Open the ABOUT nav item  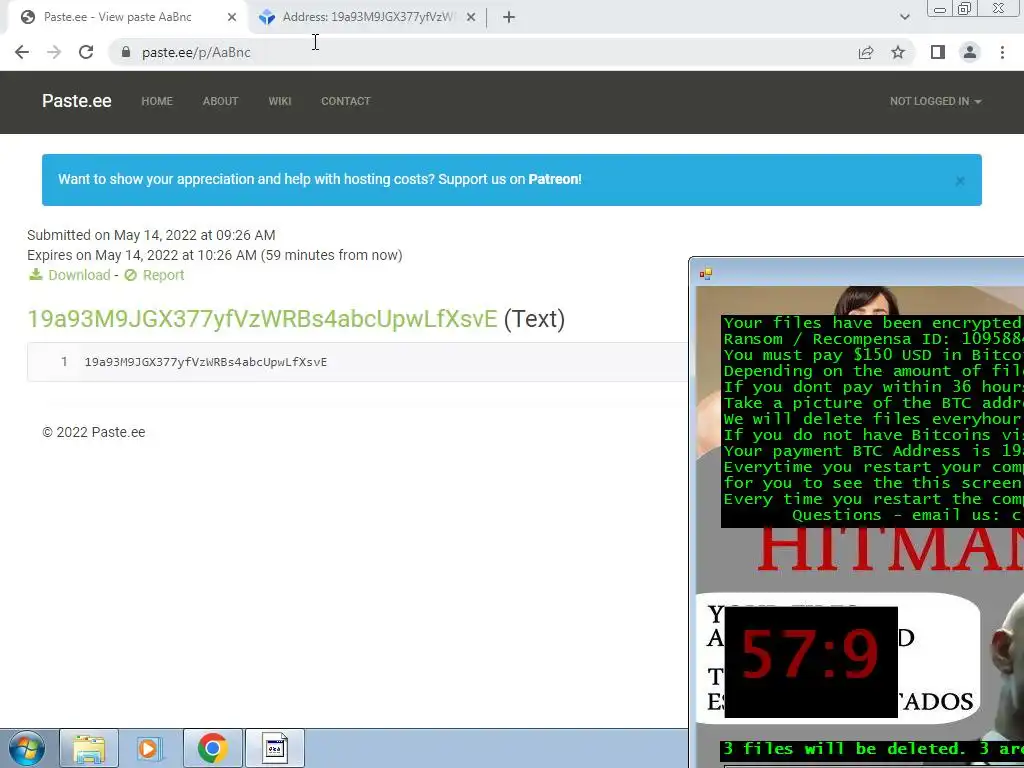pyautogui.click(x=220, y=101)
